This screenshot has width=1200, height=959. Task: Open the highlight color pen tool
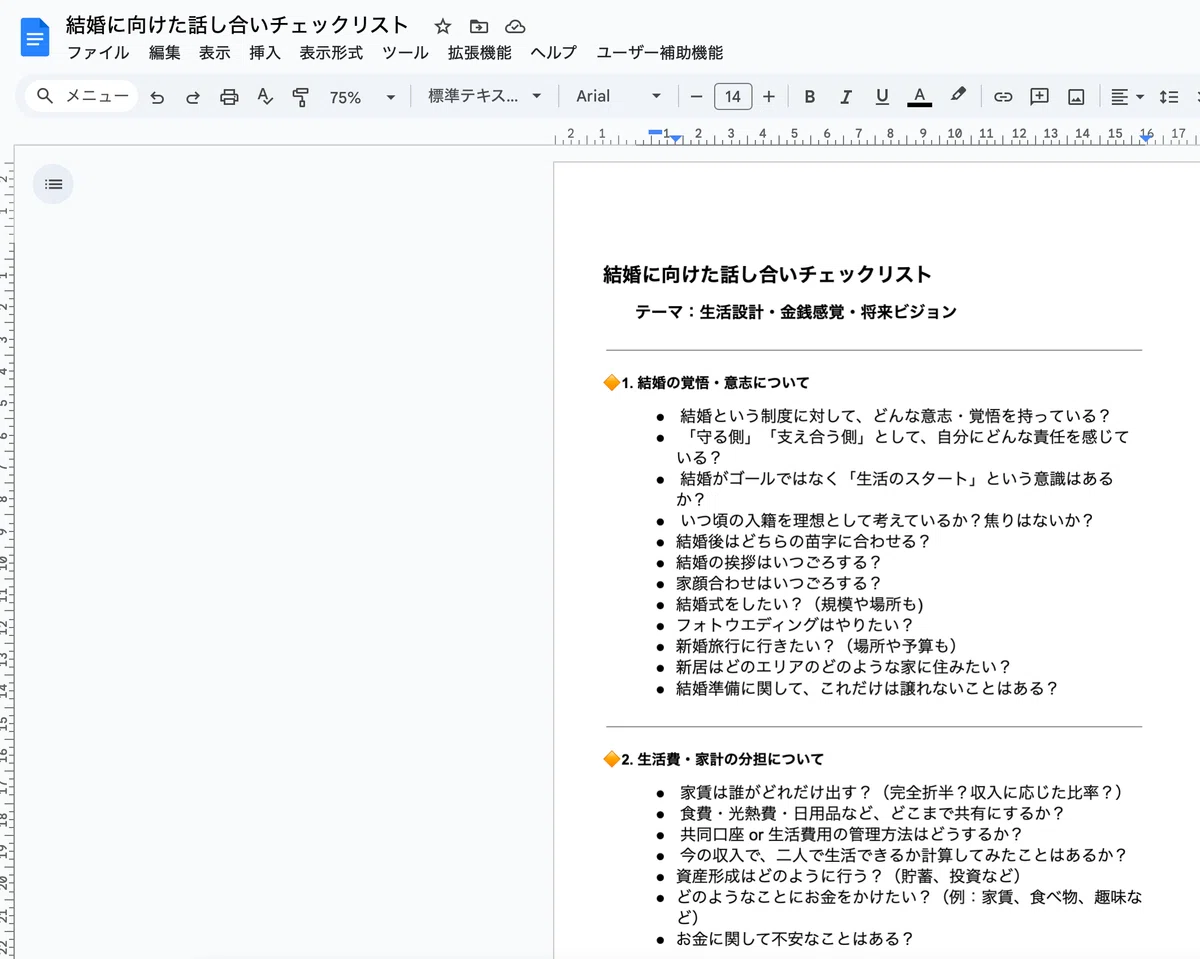958,96
